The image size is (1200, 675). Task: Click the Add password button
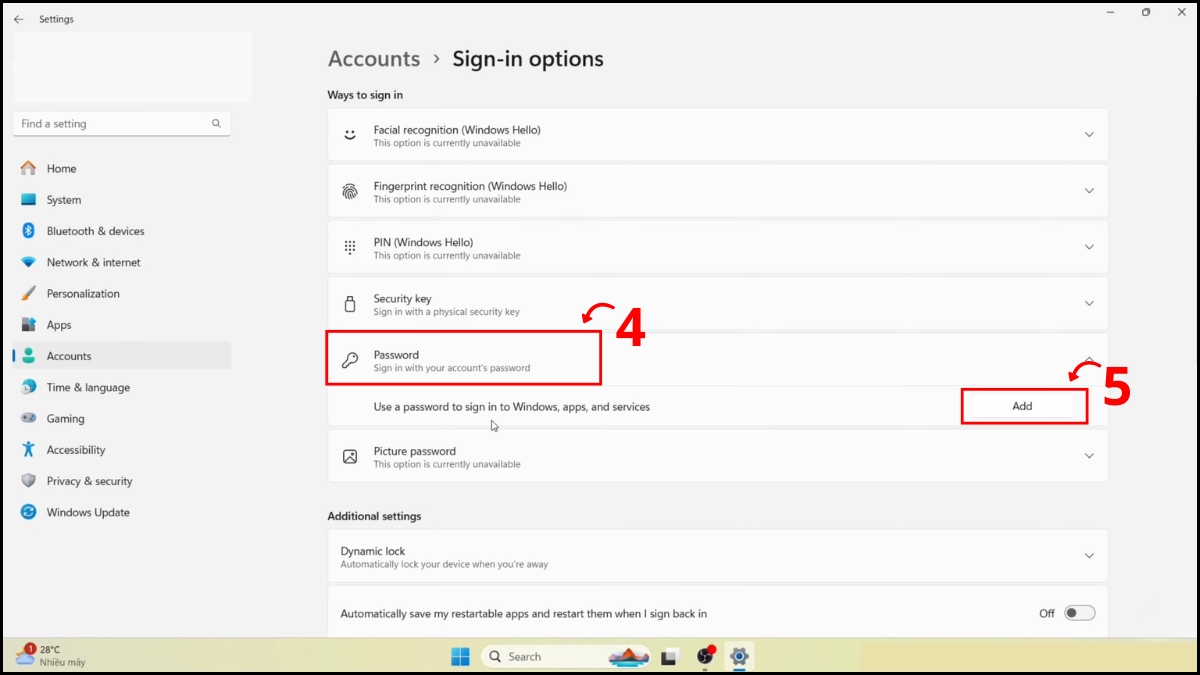point(1022,406)
